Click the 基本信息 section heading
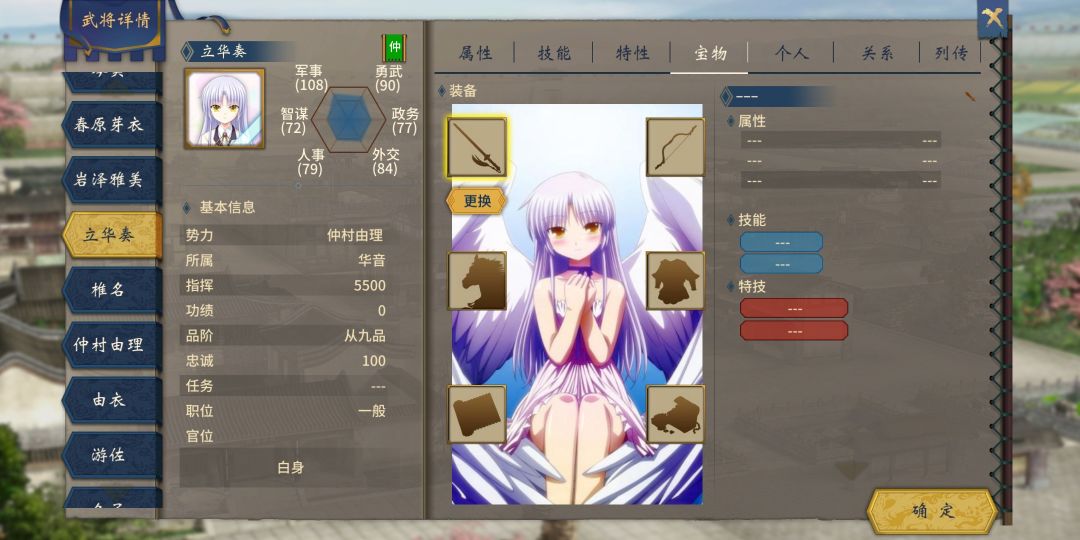 point(227,207)
